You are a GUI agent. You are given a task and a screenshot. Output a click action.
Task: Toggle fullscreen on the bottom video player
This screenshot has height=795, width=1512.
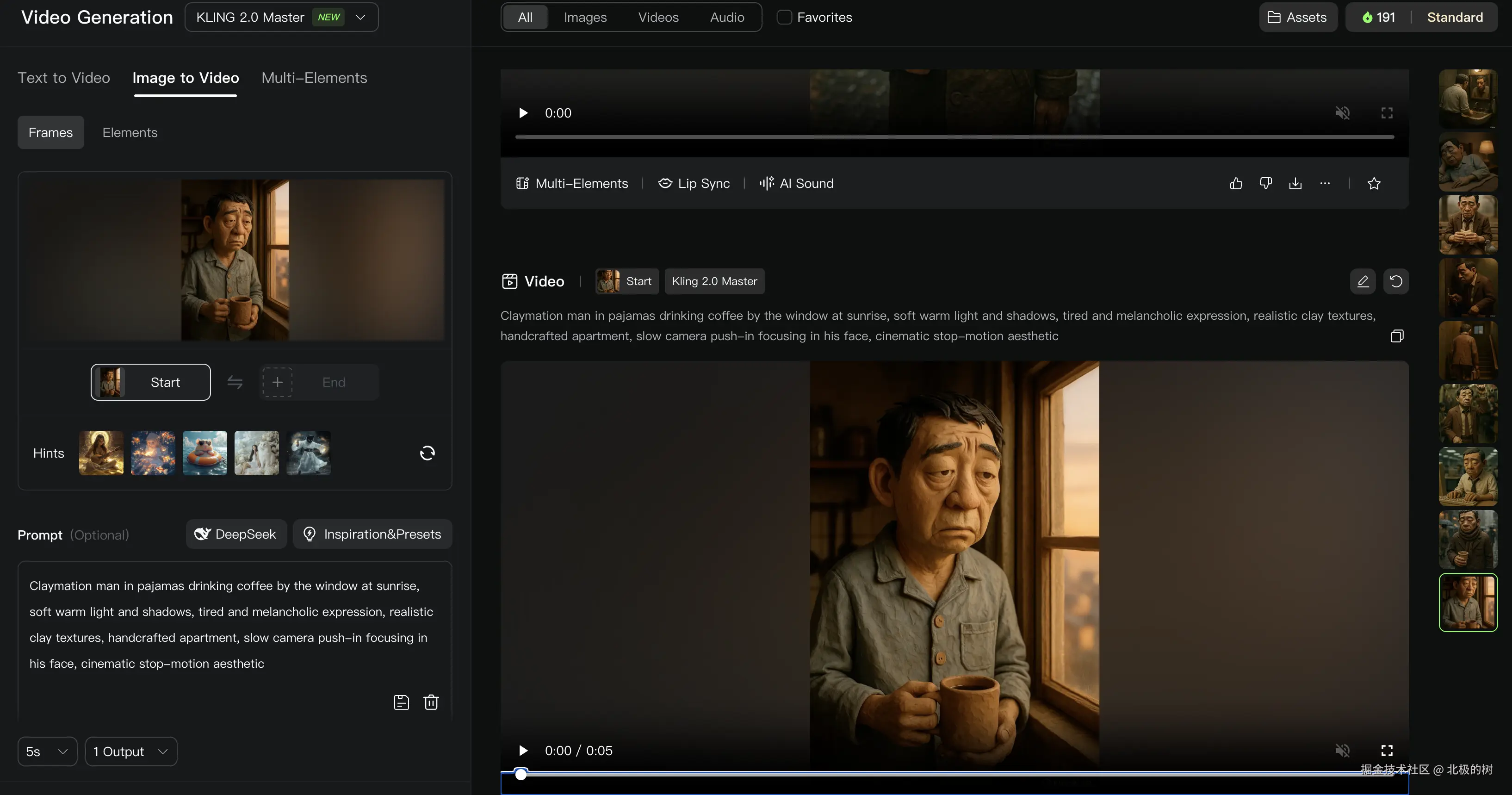[x=1387, y=751]
